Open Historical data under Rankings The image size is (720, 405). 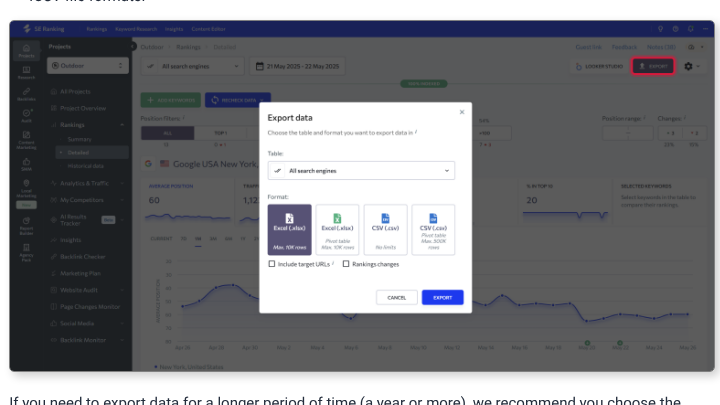click(85, 166)
